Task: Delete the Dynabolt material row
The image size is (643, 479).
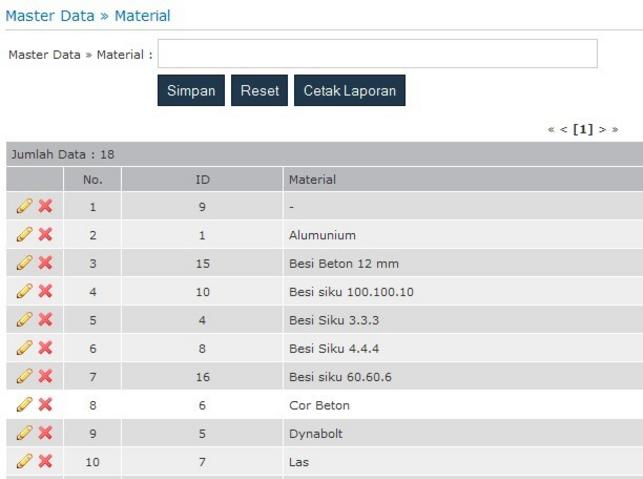Action: pyautogui.click(x=45, y=434)
